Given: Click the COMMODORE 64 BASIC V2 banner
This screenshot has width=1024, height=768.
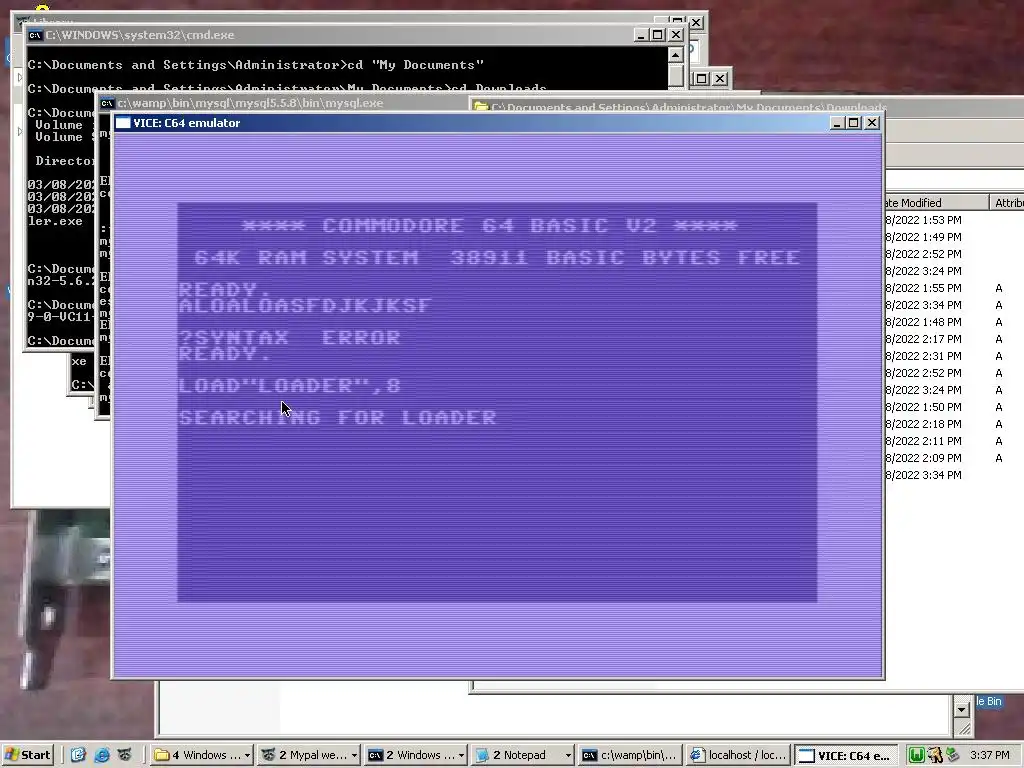Looking at the screenshot, I should click(x=489, y=225).
